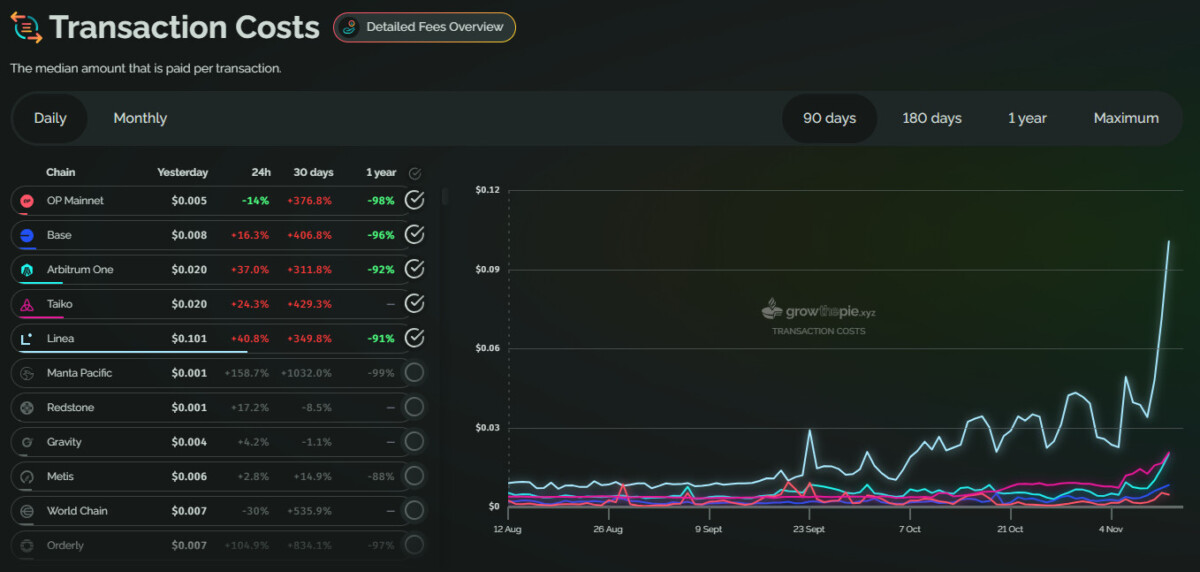This screenshot has height=572, width=1200.
Task: Click the +535.9% World Chain value
Action: point(311,511)
